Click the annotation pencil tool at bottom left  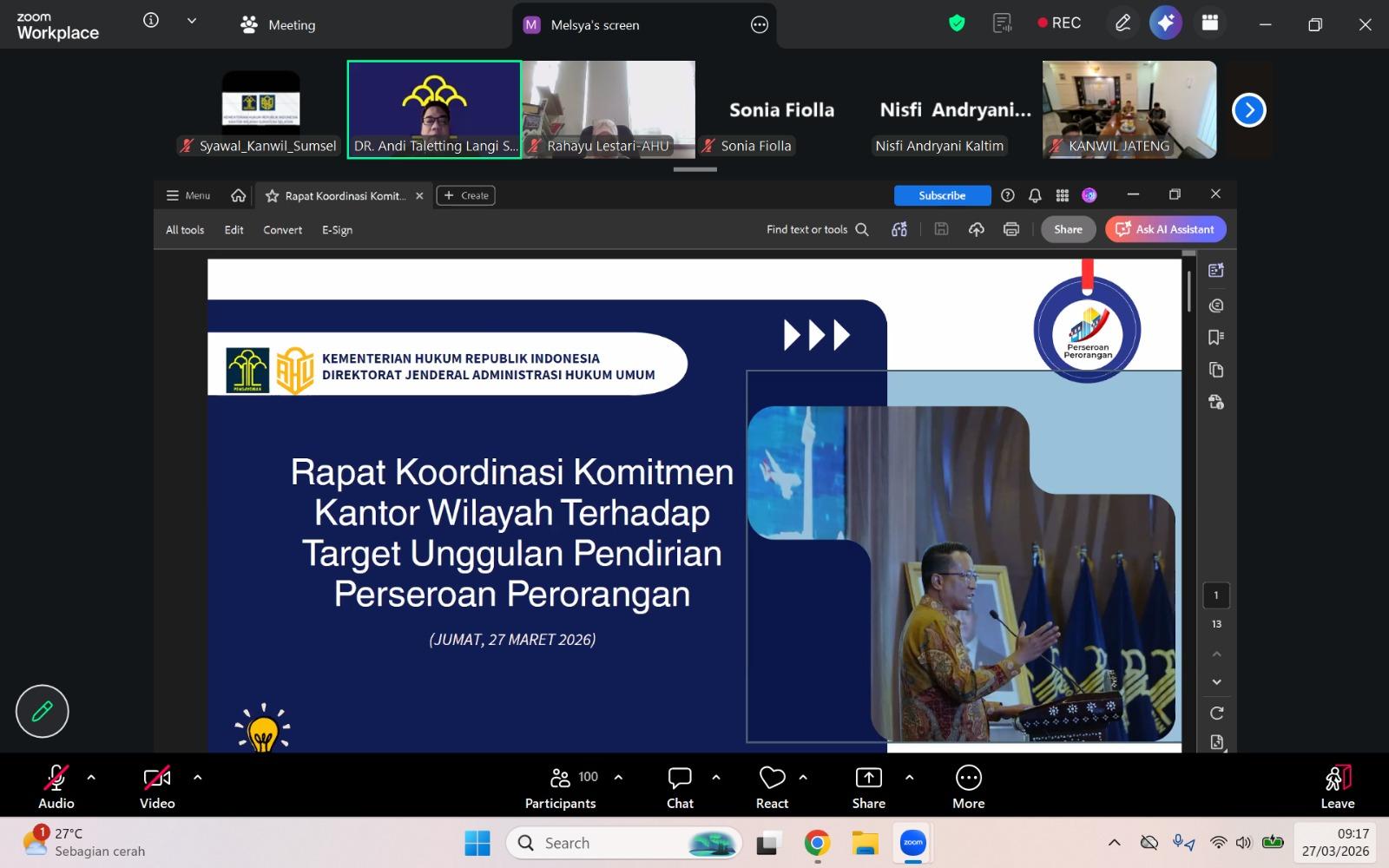coord(42,711)
